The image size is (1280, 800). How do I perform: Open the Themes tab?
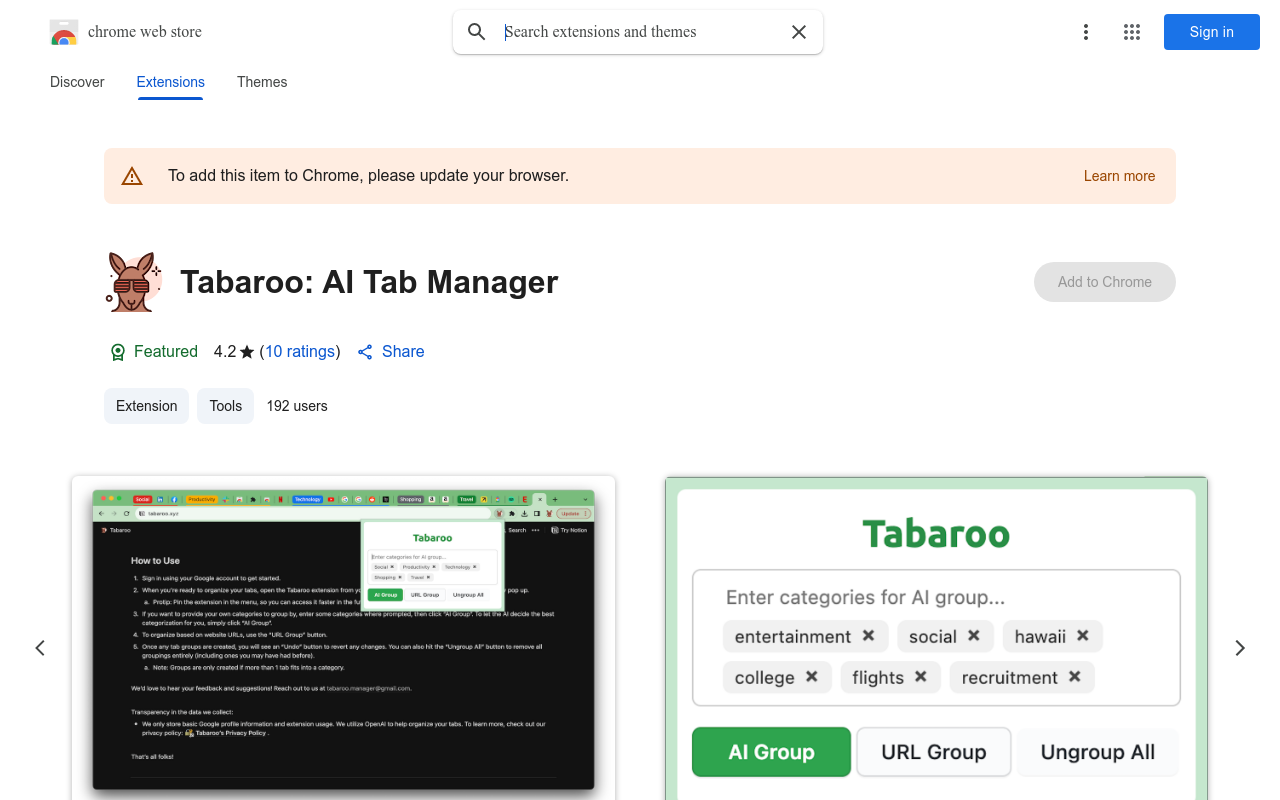pyautogui.click(x=262, y=82)
